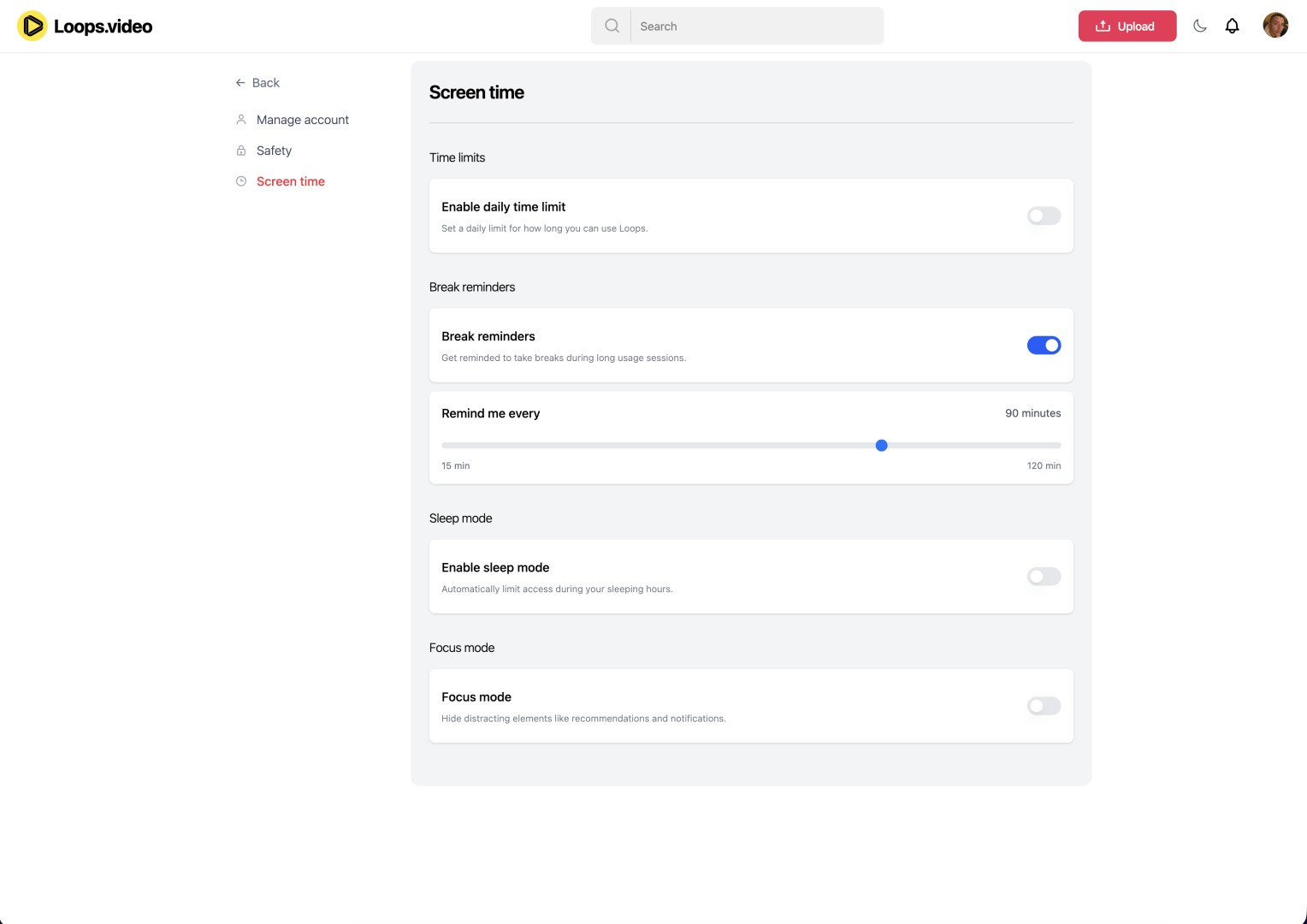This screenshot has height=924, width=1307.
Task: Click the Back link
Action: tap(265, 83)
